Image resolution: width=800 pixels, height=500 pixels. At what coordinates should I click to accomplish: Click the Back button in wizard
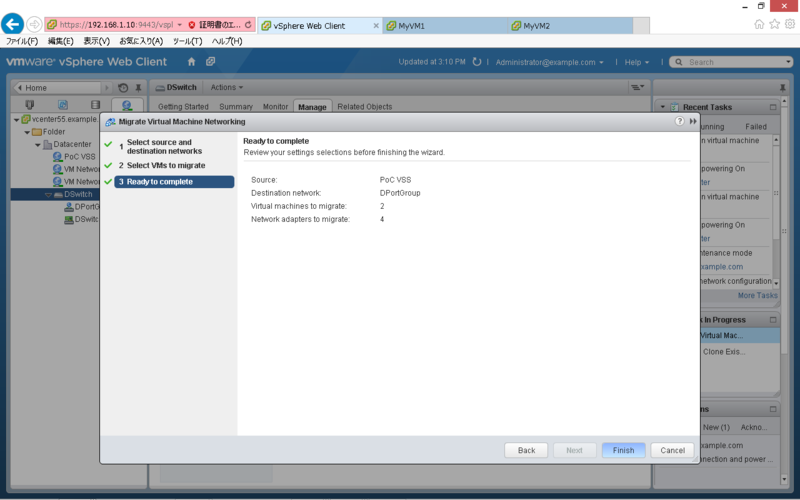point(526,451)
